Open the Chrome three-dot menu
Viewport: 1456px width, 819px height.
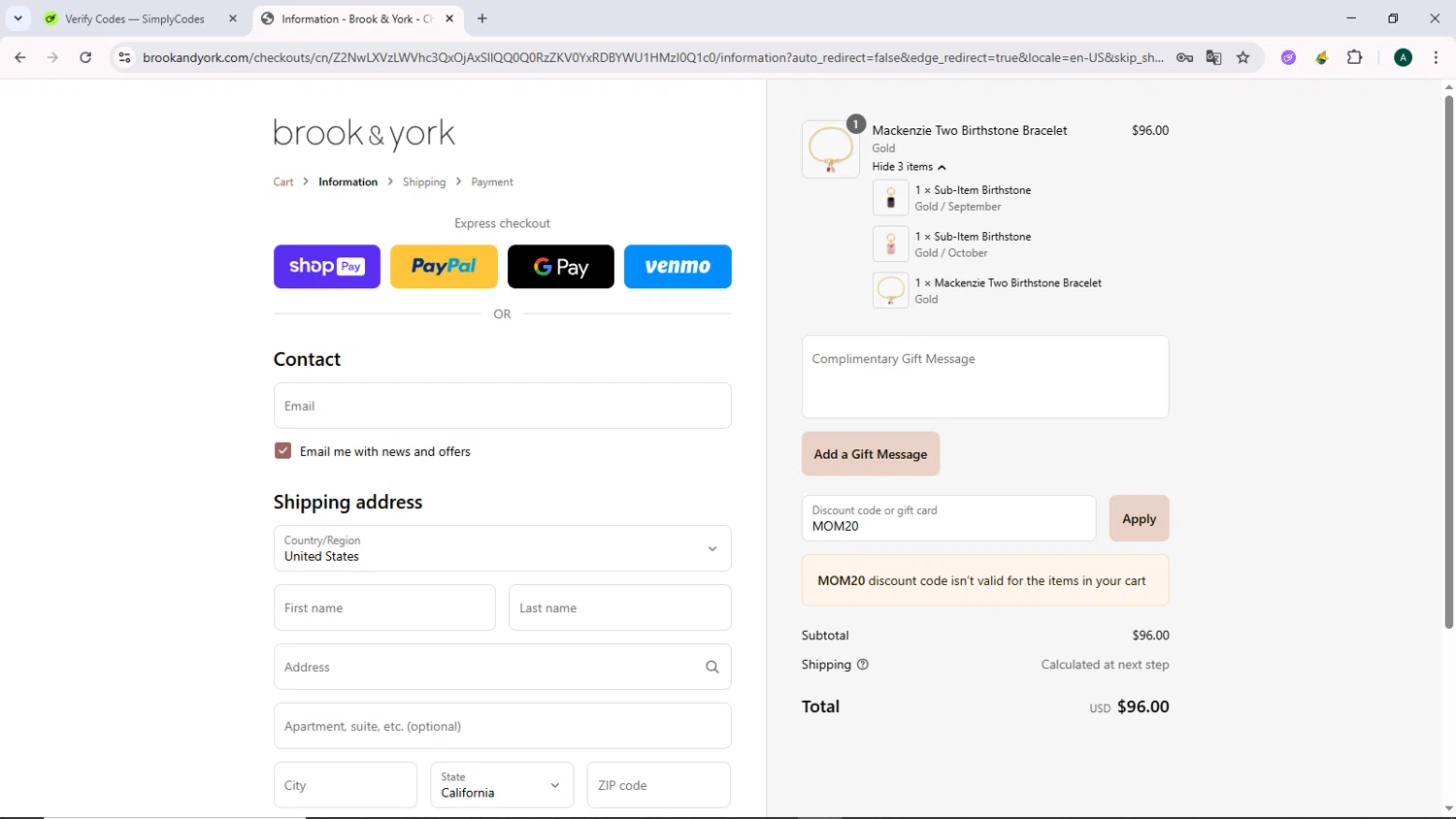pos(1436,57)
